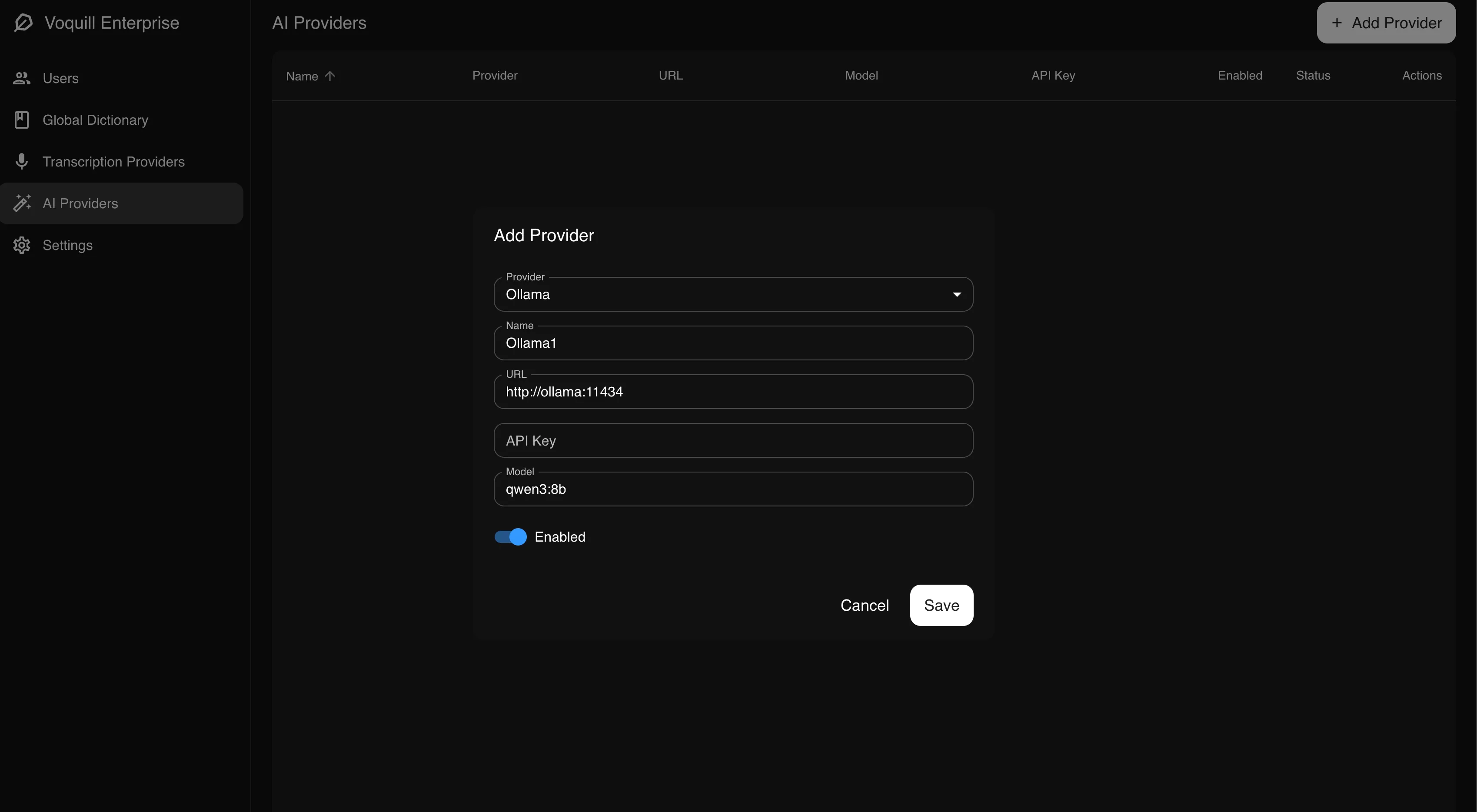1477x812 pixels.
Task: Click the Add Provider button top right
Action: pyautogui.click(x=1385, y=22)
